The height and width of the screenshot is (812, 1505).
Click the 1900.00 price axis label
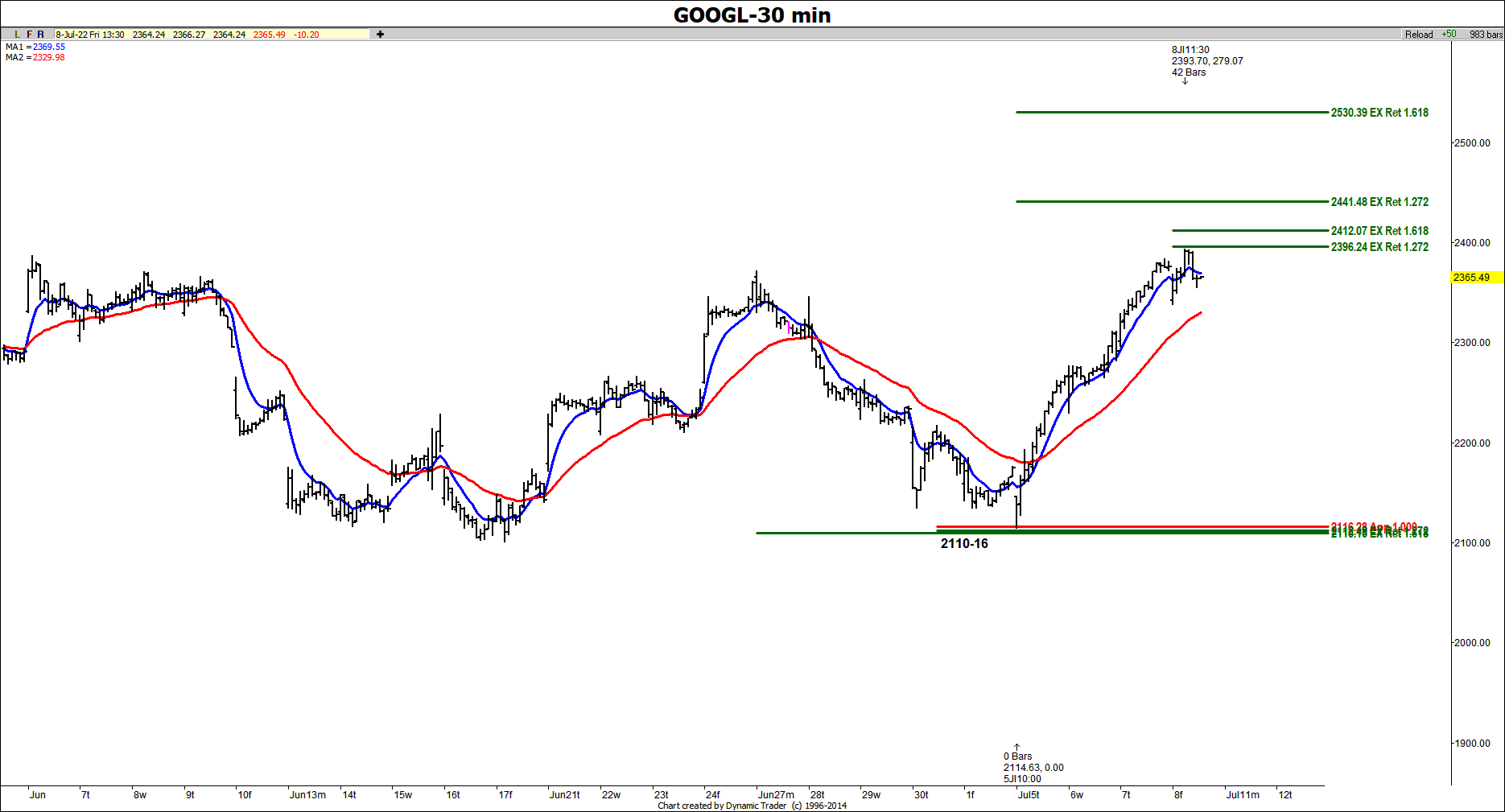[1472, 744]
